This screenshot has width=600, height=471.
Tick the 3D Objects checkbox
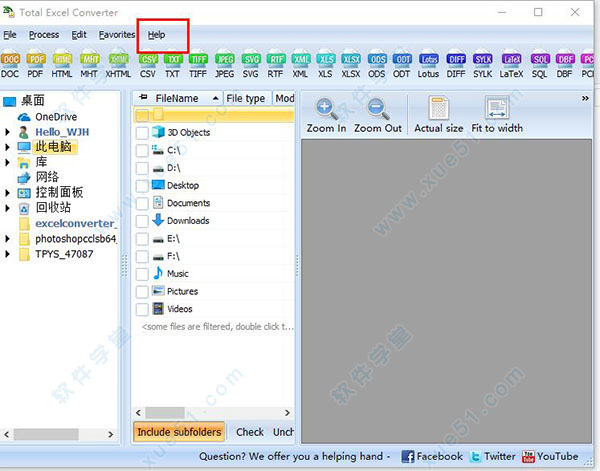(x=142, y=133)
